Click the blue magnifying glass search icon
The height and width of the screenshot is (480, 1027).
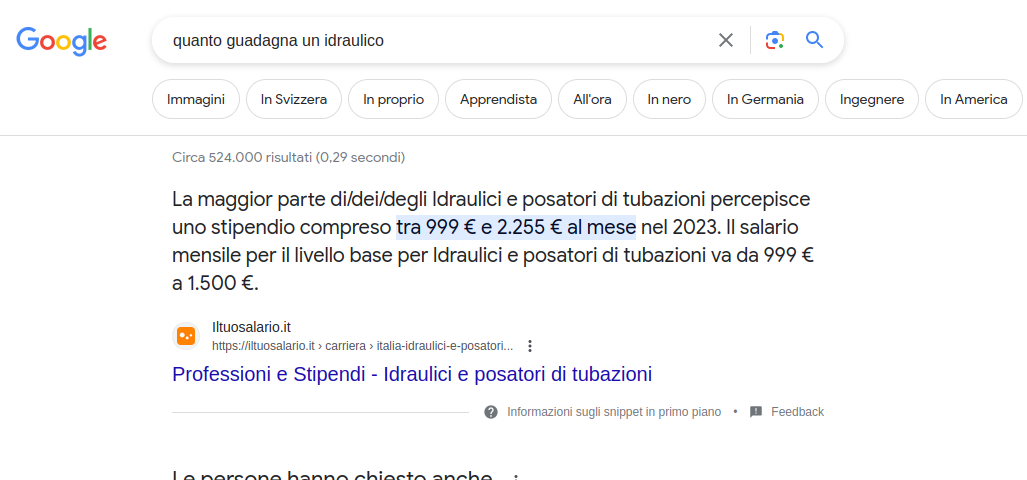tap(814, 41)
